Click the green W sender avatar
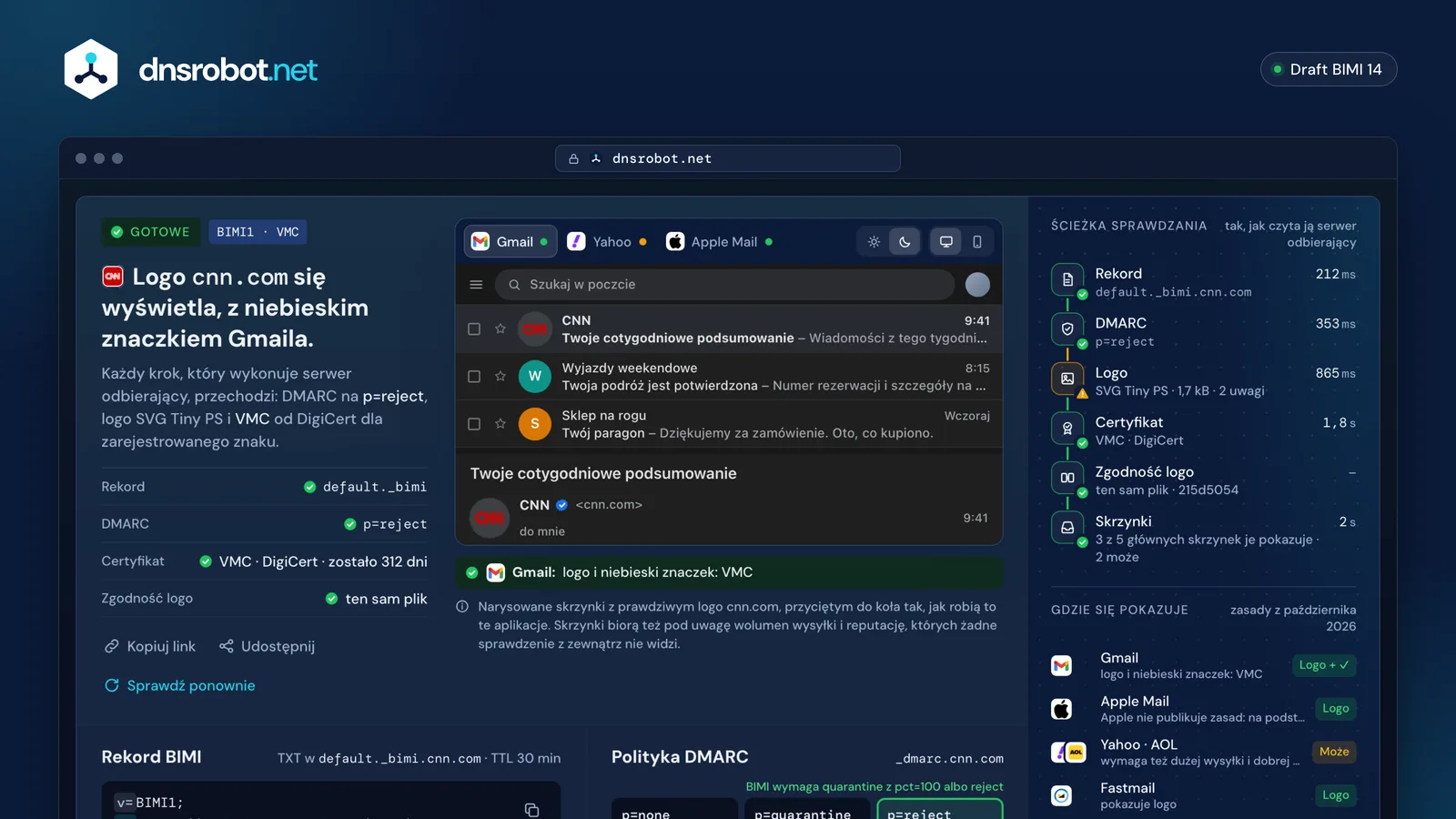 click(x=535, y=377)
